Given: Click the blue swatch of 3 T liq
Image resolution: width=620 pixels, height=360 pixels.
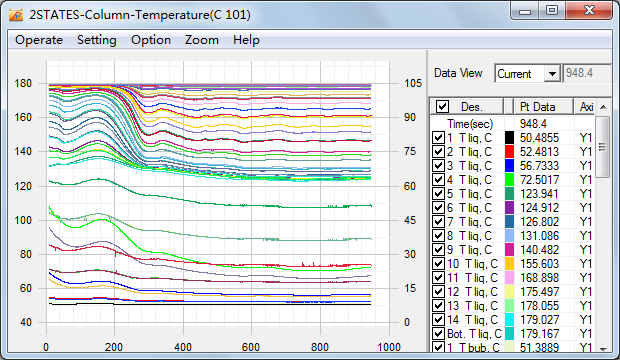Looking at the screenshot, I should 509,165.
